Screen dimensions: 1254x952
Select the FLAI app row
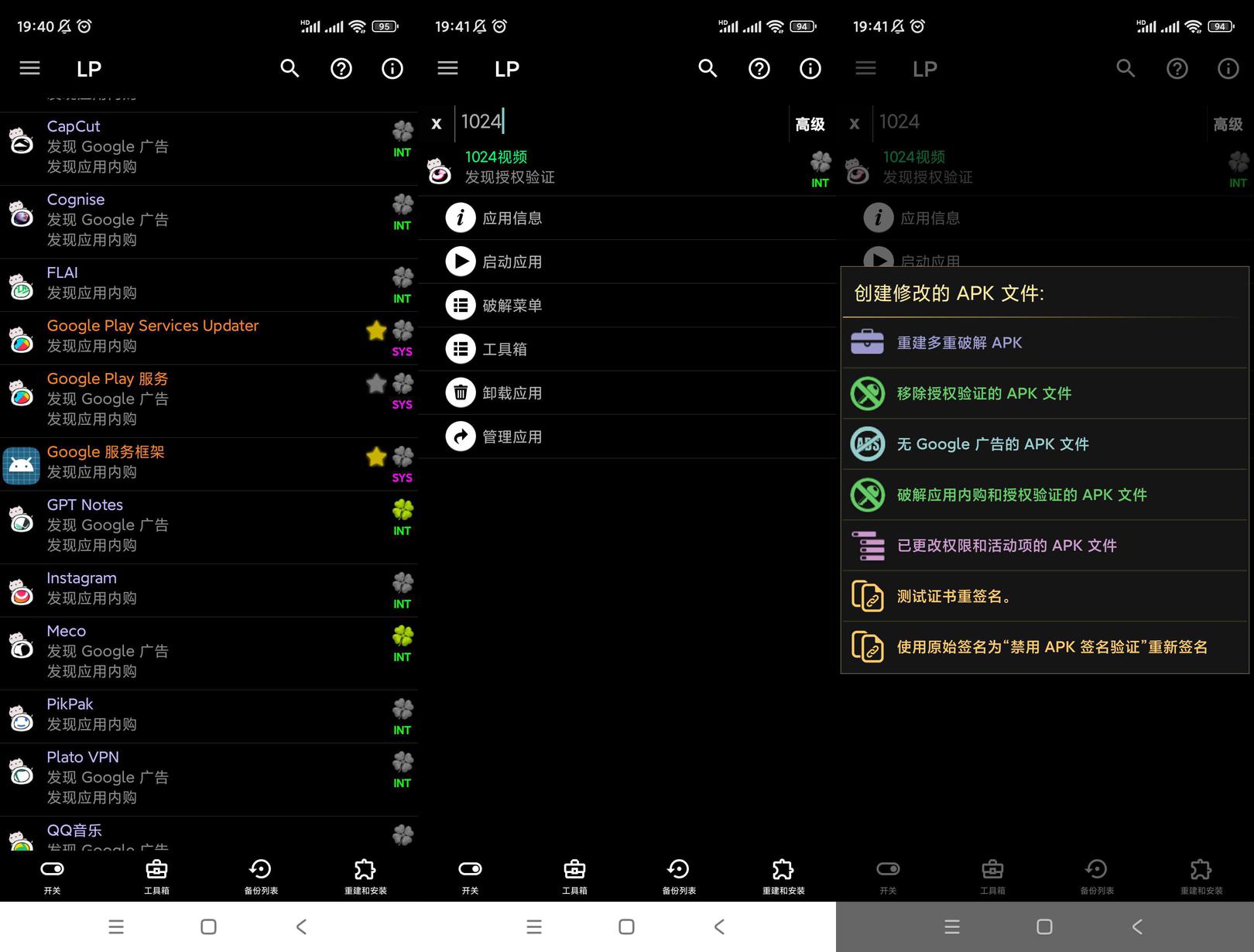pyautogui.click(x=209, y=285)
